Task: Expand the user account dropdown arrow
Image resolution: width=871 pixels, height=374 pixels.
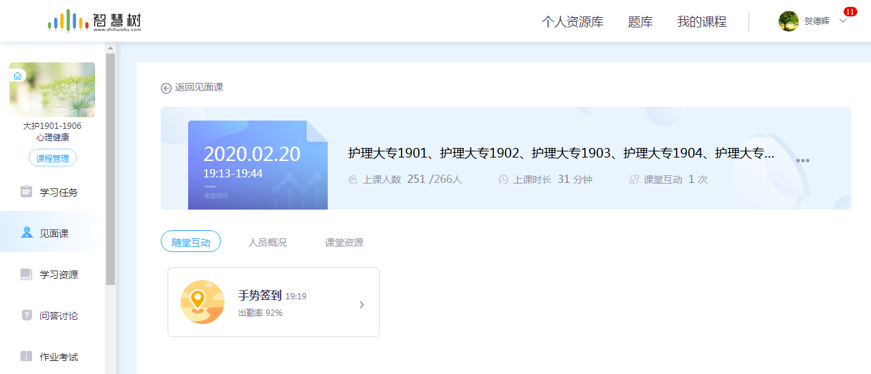Action: pos(843,21)
